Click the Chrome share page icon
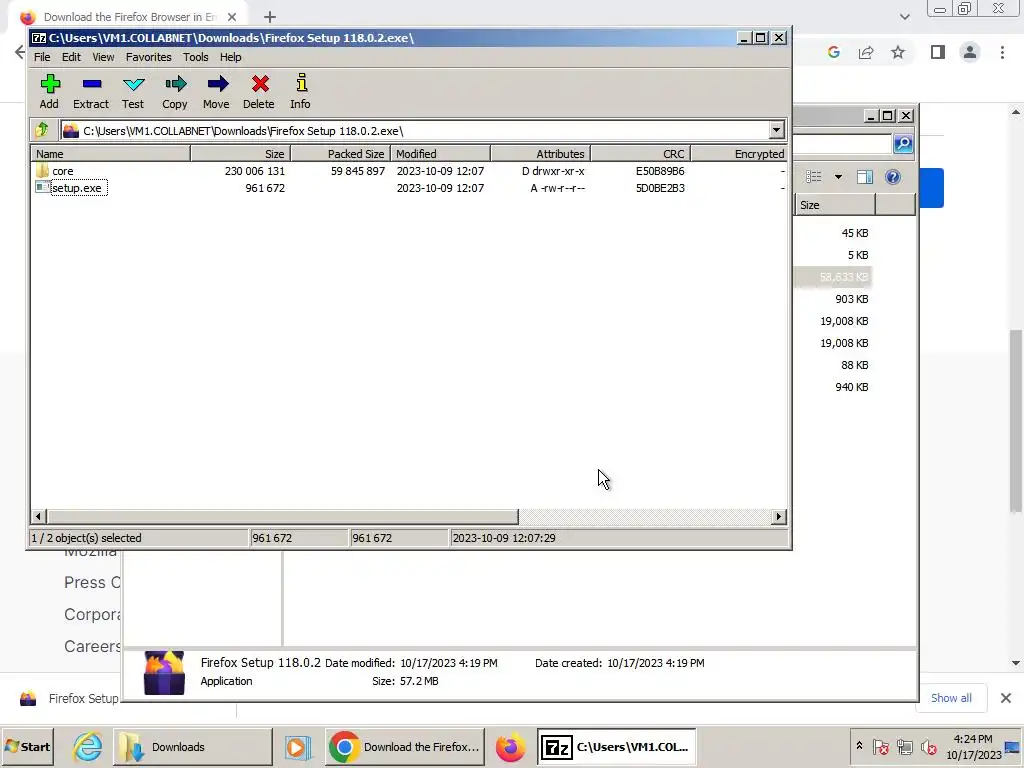The height and width of the screenshot is (768, 1024). coord(866,52)
